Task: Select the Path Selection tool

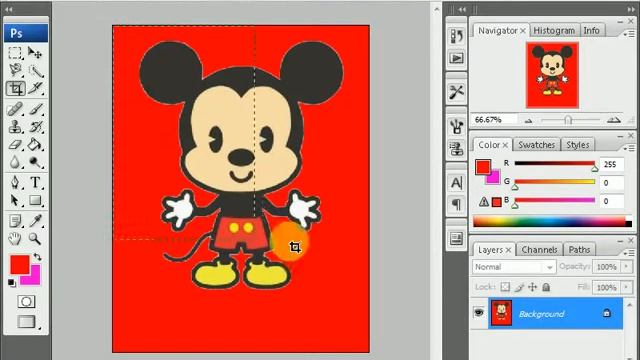Action: [x=15, y=200]
